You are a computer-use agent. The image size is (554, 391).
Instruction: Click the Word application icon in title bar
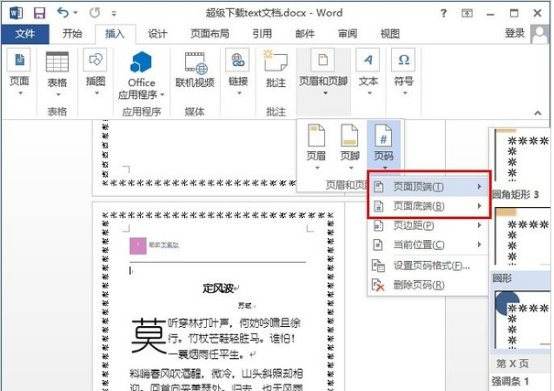(x=16, y=13)
